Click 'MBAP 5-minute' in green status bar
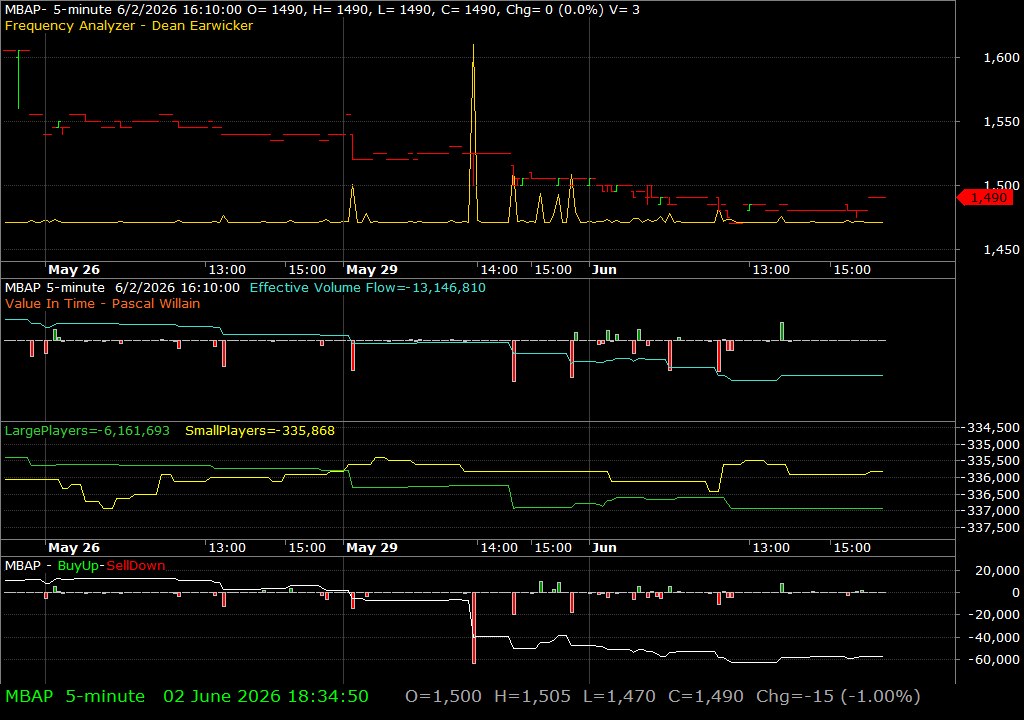Screen dimensions: 1024x720 (74, 696)
